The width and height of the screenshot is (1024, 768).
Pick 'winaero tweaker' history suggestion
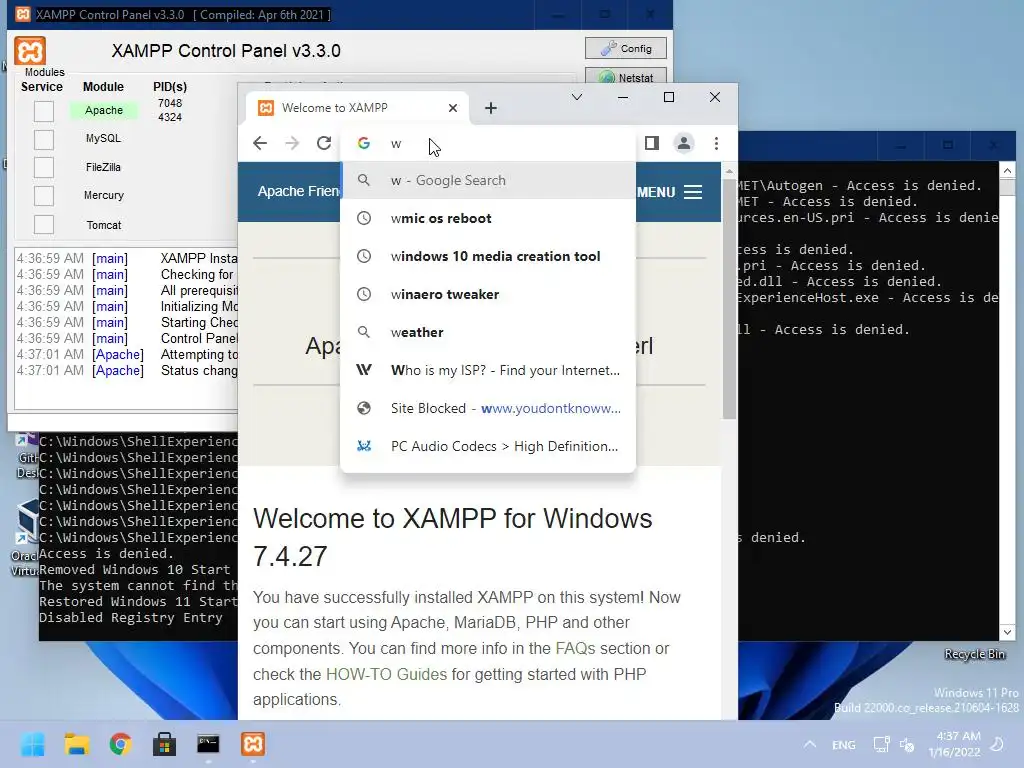point(488,294)
